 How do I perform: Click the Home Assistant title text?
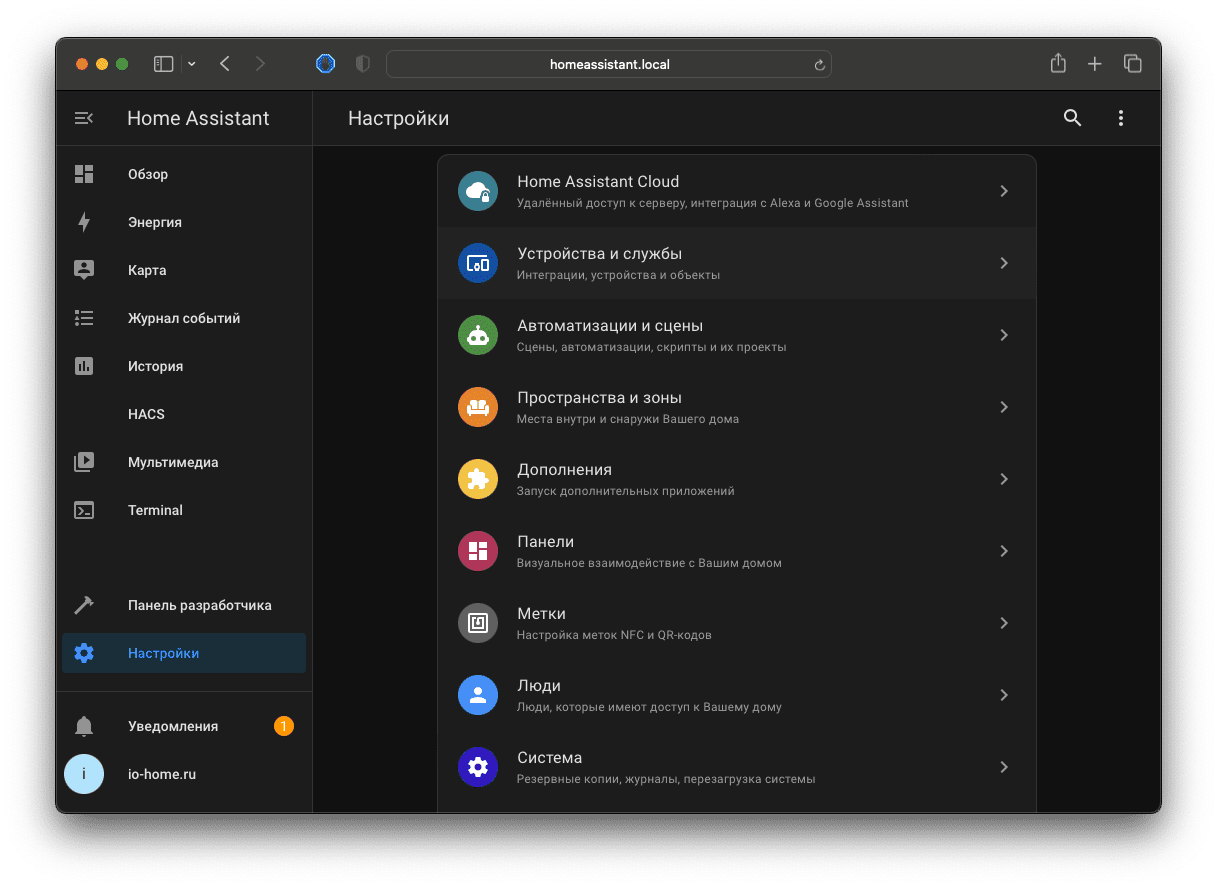coord(198,118)
